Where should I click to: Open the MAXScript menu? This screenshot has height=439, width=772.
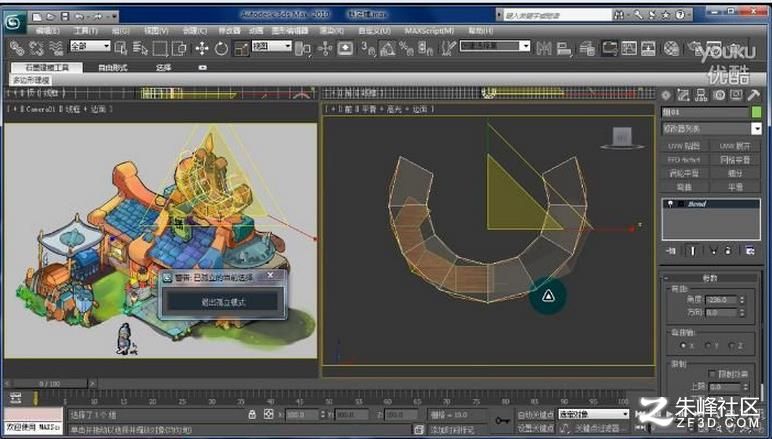[x=429, y=31]
